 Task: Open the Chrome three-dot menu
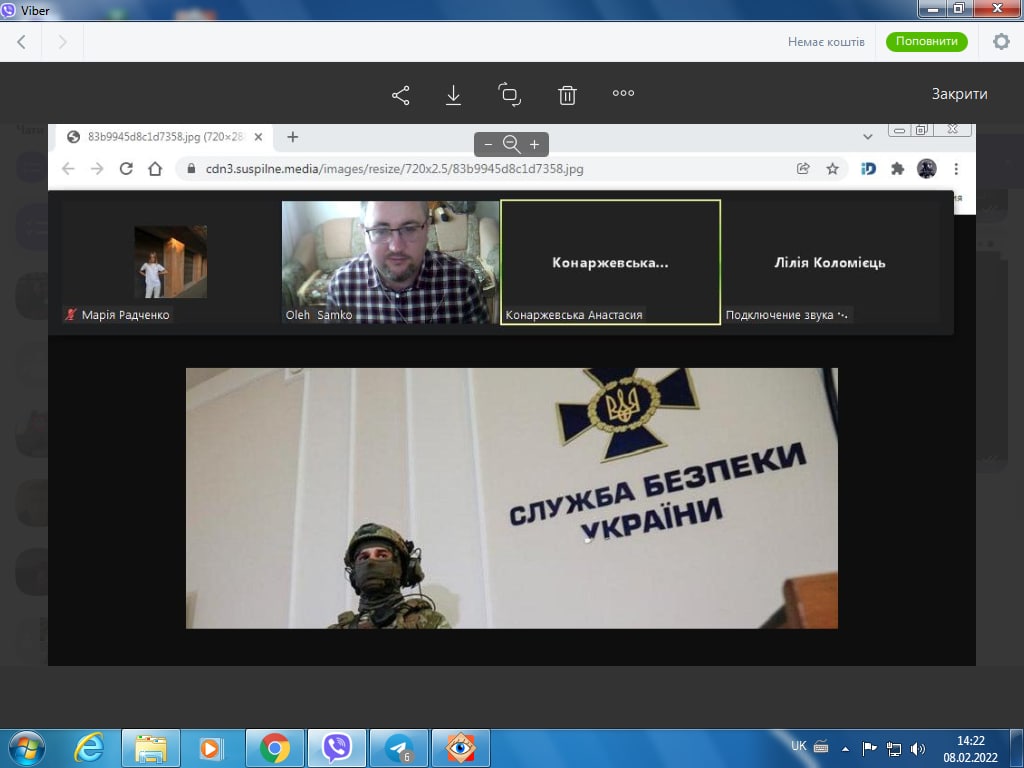coord(956,168)
